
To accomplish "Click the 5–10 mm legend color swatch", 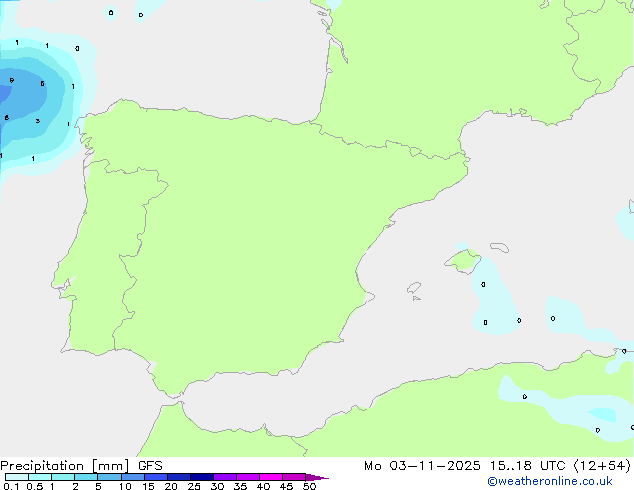I will pyautogui.click(x=109, y=477).
